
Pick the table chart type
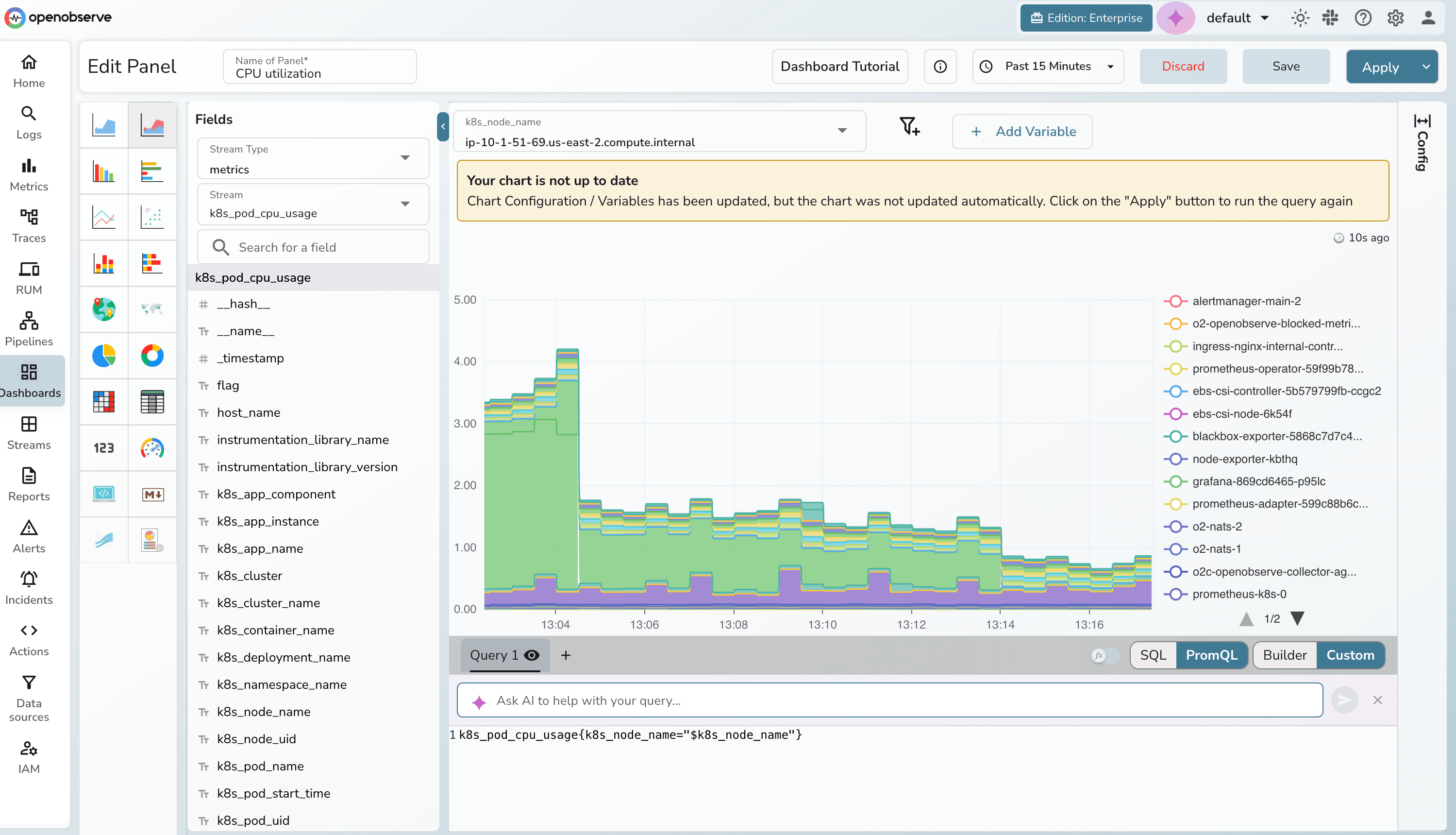click(x=153, y=402)
